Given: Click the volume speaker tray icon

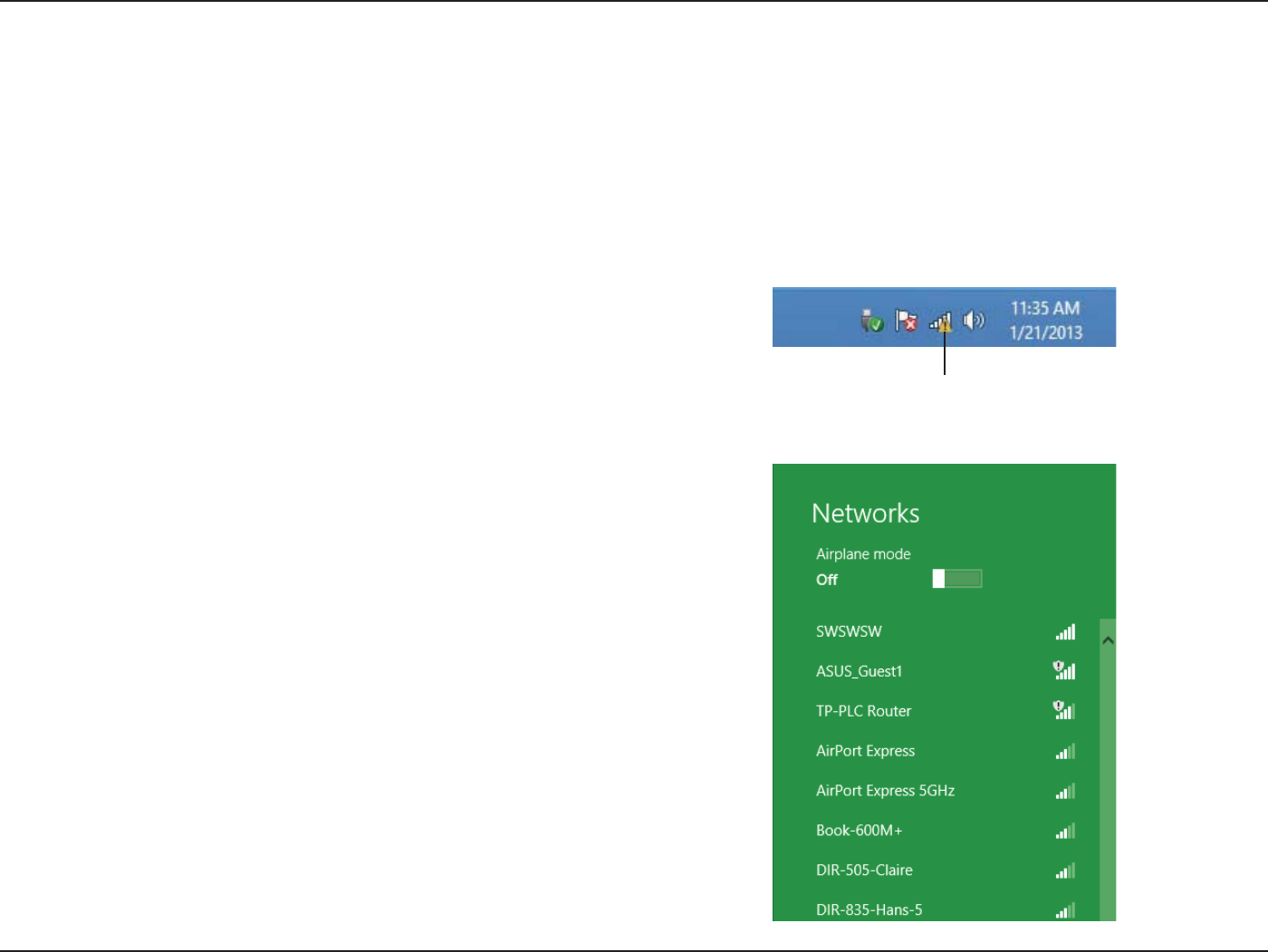Looking at the screenshot, I should tap(974, 320).
